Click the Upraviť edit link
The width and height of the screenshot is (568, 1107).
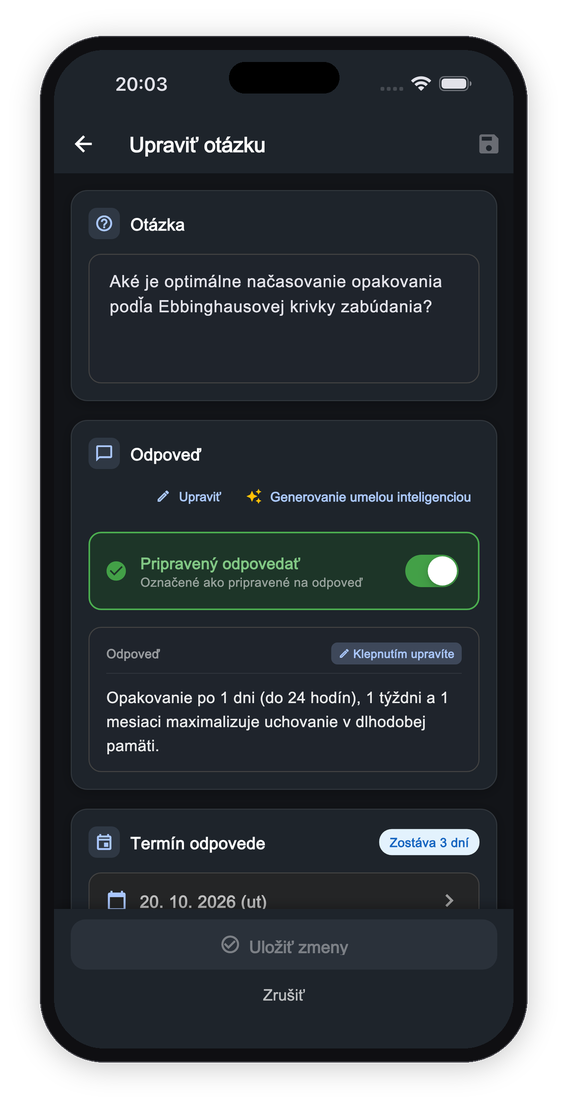point(189,497)
